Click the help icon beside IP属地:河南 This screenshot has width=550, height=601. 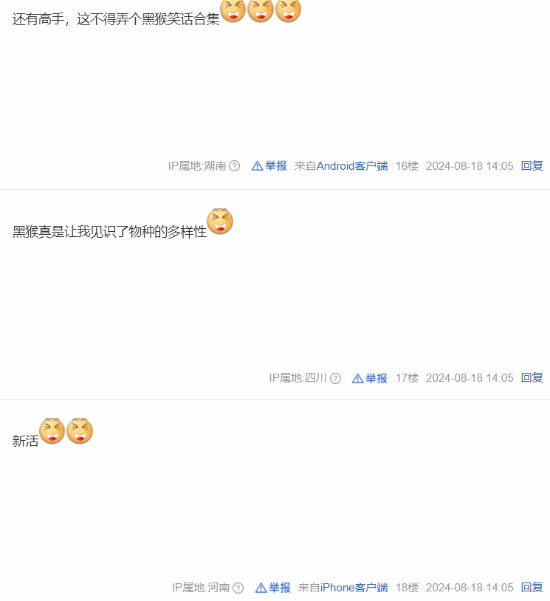[238, 588]
